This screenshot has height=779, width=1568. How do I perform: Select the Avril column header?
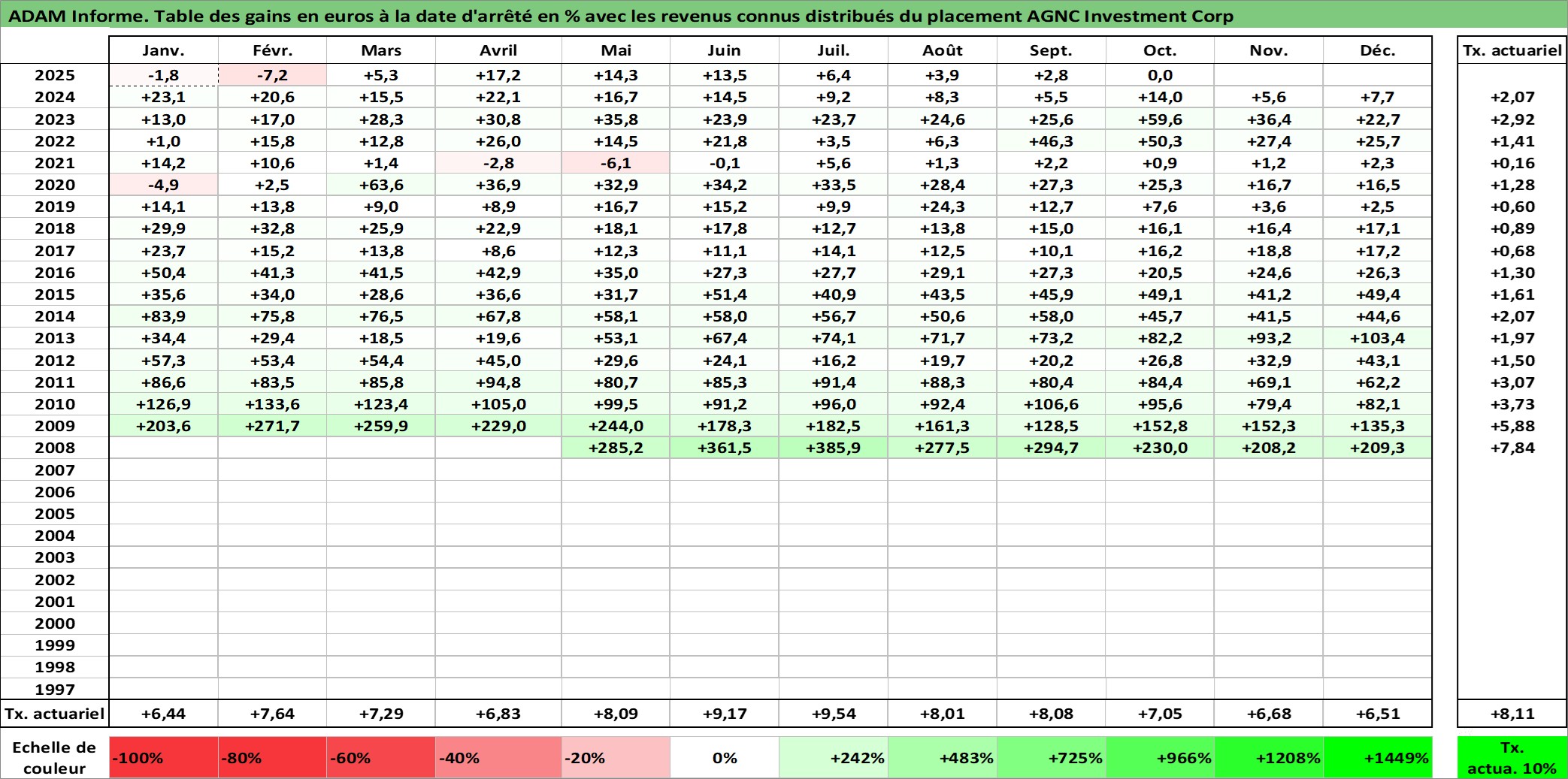point(498,50)
